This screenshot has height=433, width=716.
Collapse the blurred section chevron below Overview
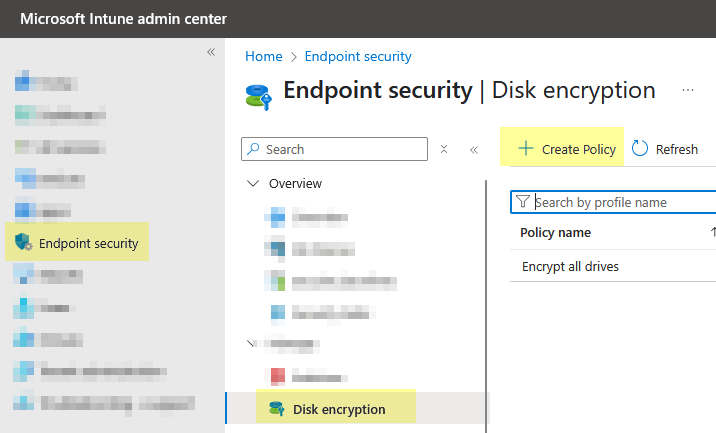pos(250,343)
